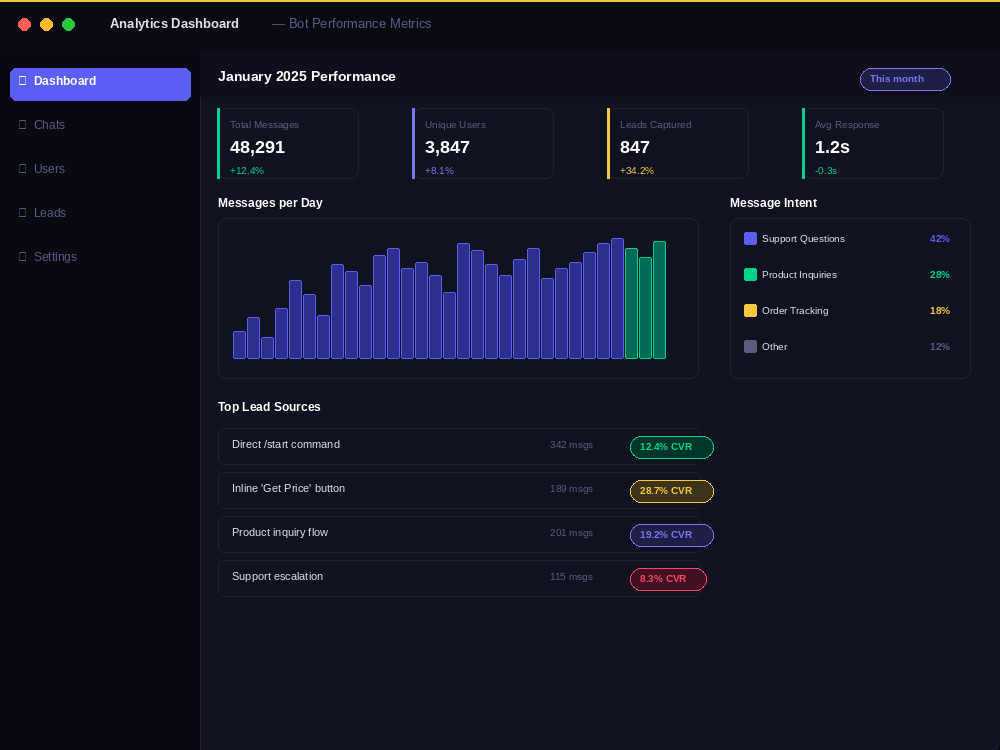This screenshot has height=750, width=1000.
Task: Click the Other gray swatch
Action: [750, 346]
